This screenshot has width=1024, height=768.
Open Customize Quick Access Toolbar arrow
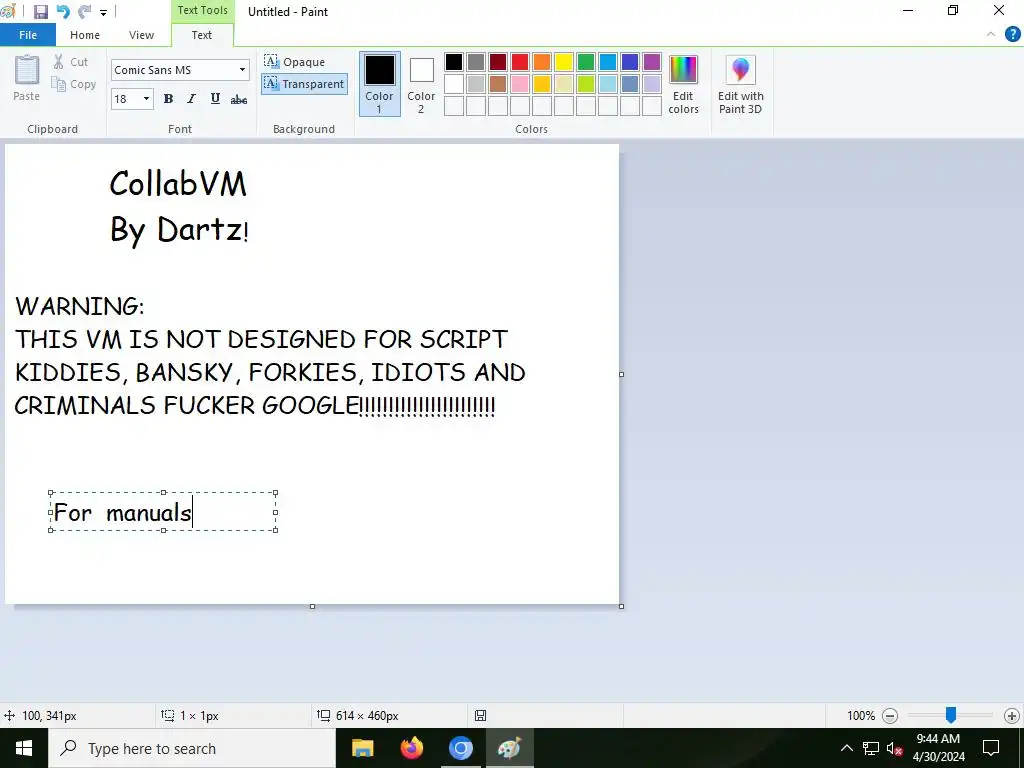(x=103, y=12)
